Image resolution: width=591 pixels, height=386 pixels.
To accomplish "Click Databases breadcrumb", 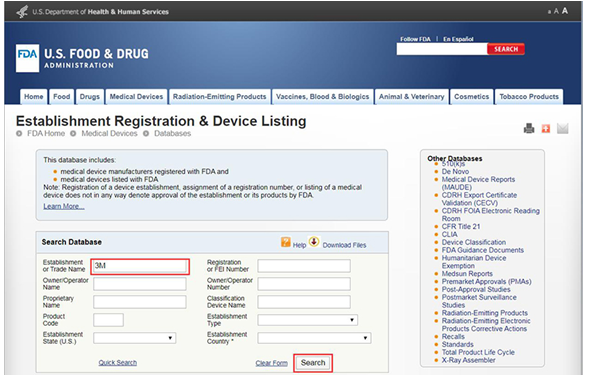I will point(172,133).
